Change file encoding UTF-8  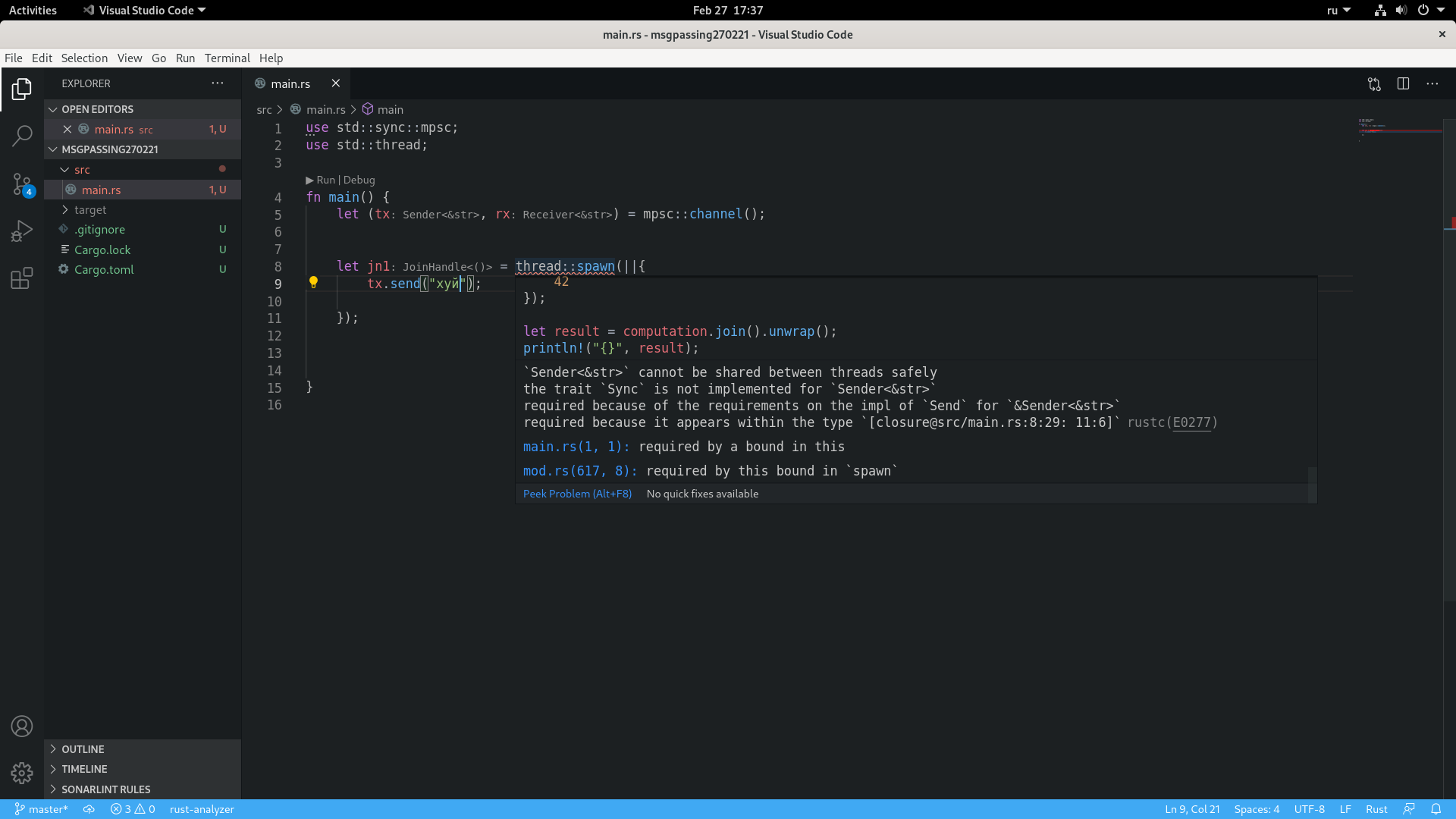pos(1309,809)
